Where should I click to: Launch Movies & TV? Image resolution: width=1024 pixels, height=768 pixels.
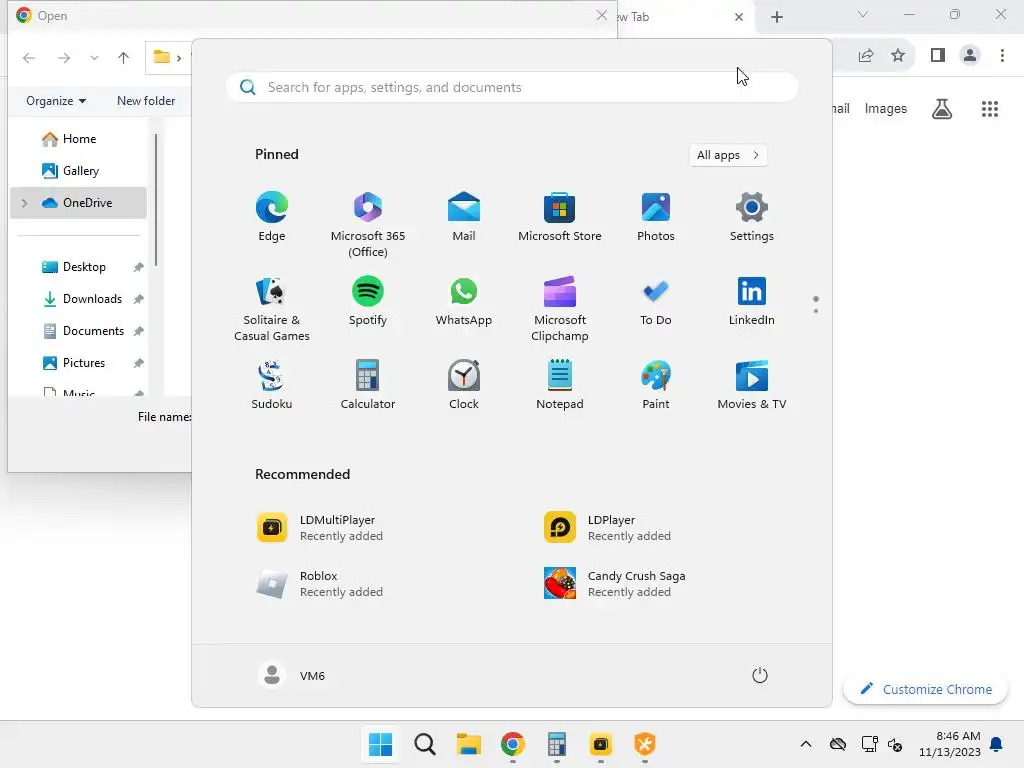point(752,385)
